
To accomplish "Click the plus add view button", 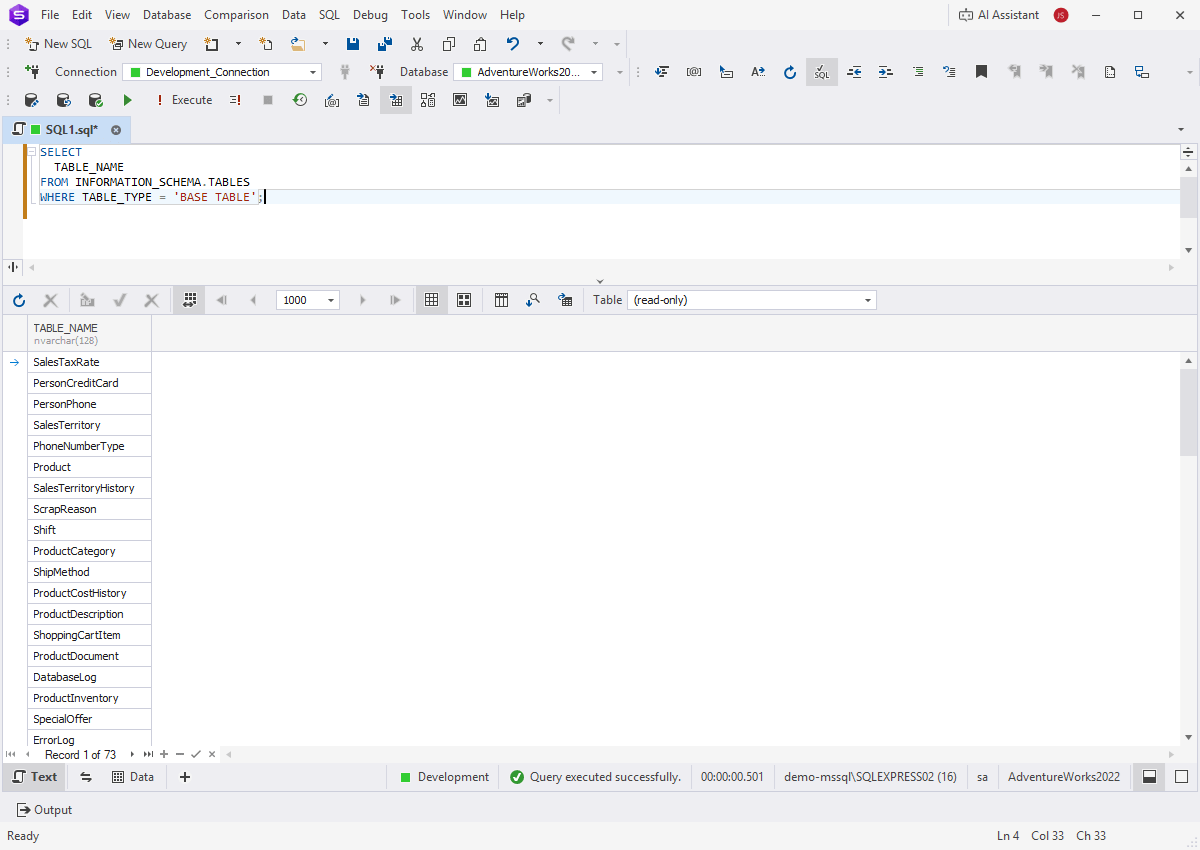I will coord(185,777).
